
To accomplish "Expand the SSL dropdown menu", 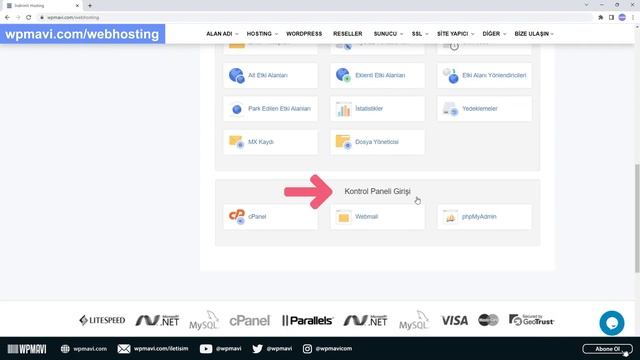I will coord(420,34).
